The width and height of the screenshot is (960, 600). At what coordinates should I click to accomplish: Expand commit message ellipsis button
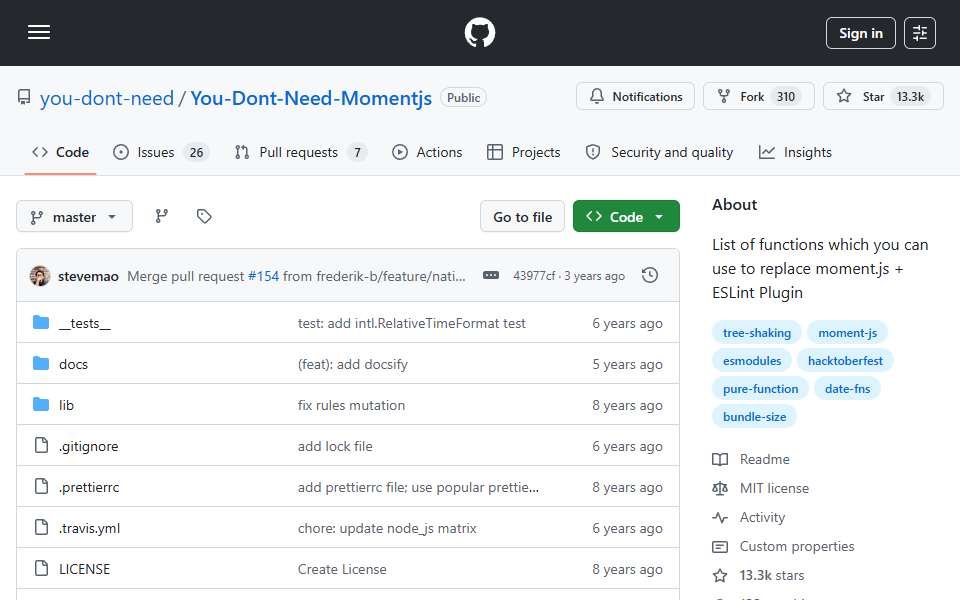point(490,276)
